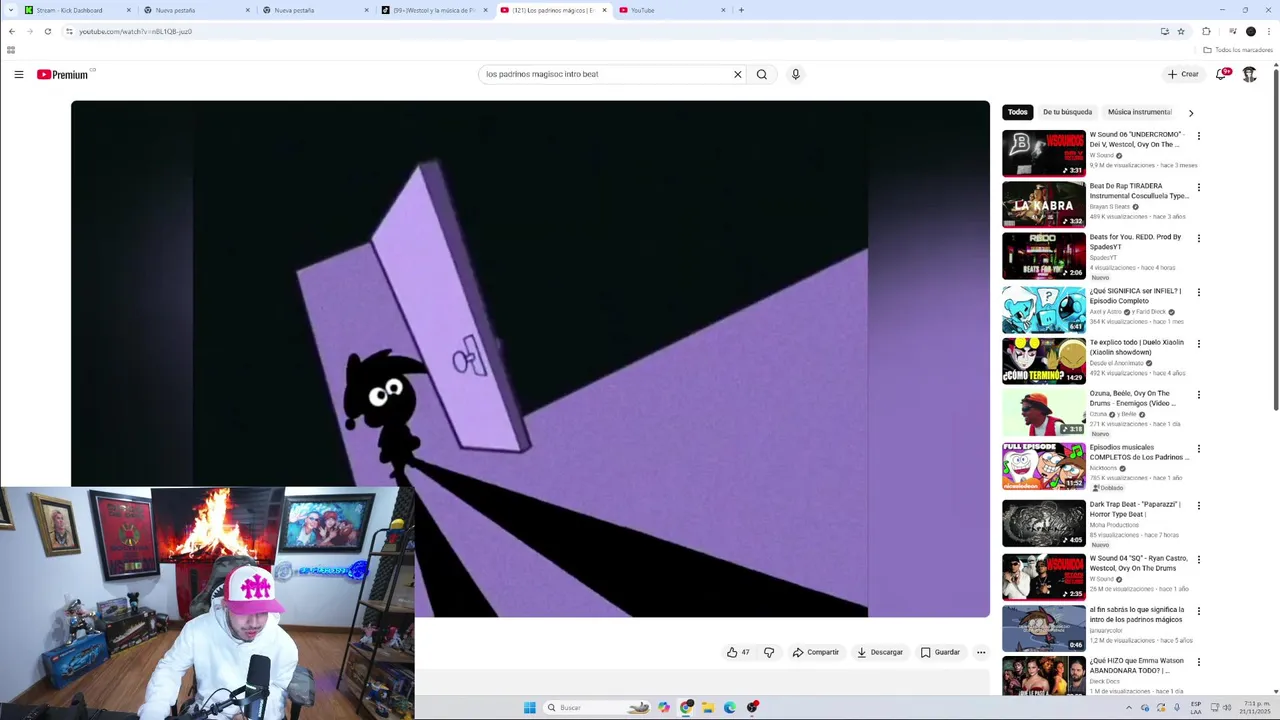
Task: Click the main video player area
Action: coord(530,359)
